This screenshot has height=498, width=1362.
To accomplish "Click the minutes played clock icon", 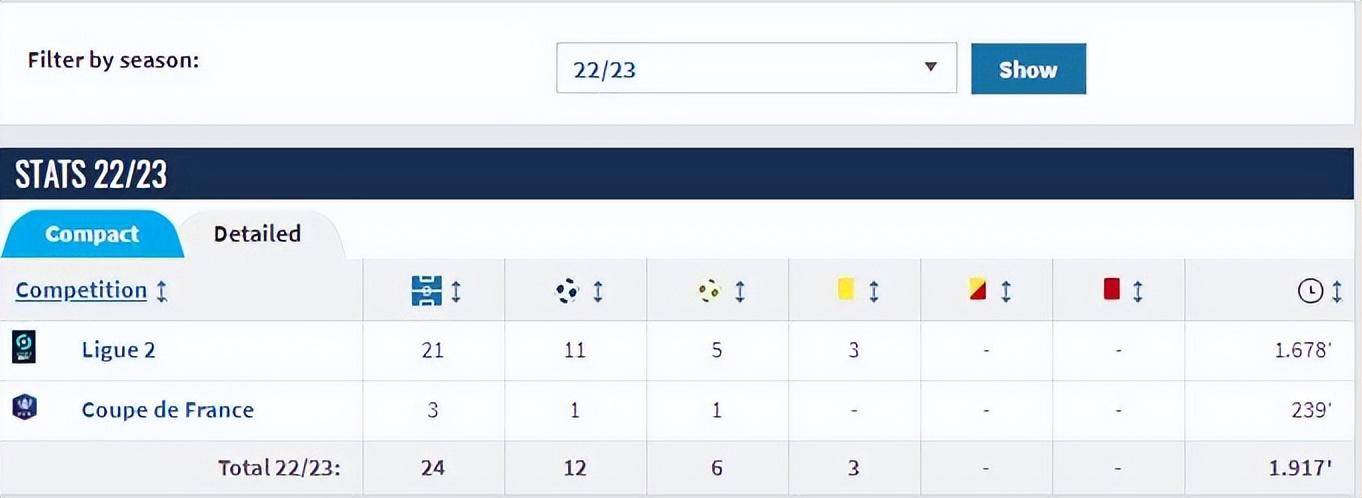I will click(x=1310, y=291).
